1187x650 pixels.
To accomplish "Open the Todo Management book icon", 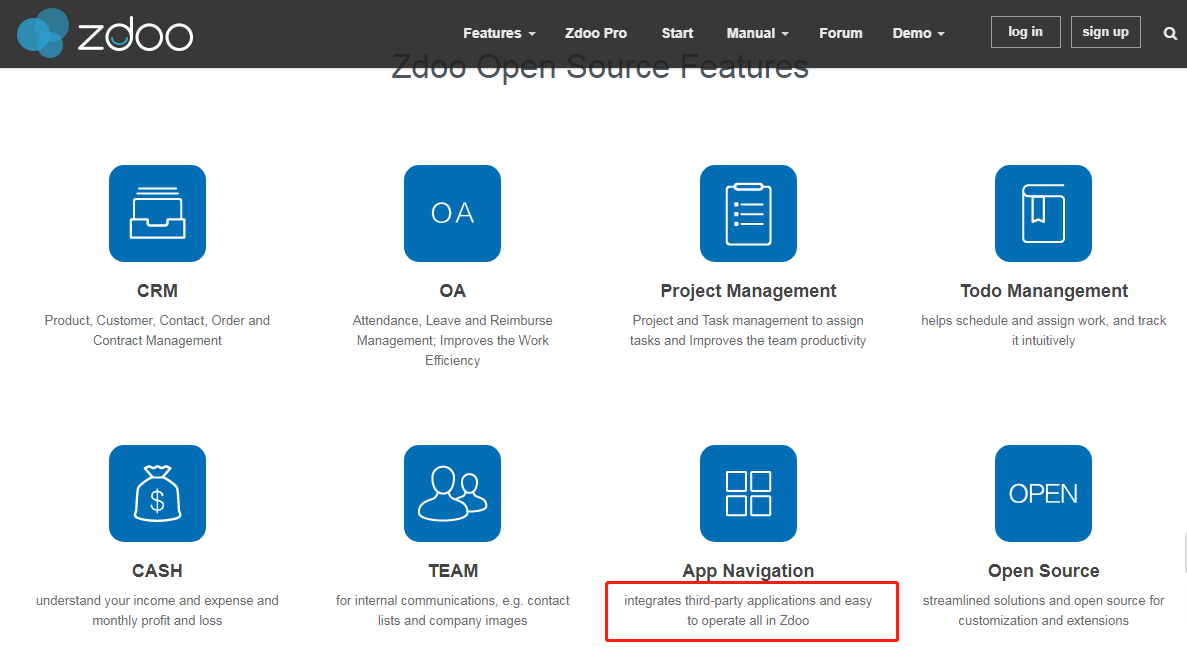I will 1043,214.
